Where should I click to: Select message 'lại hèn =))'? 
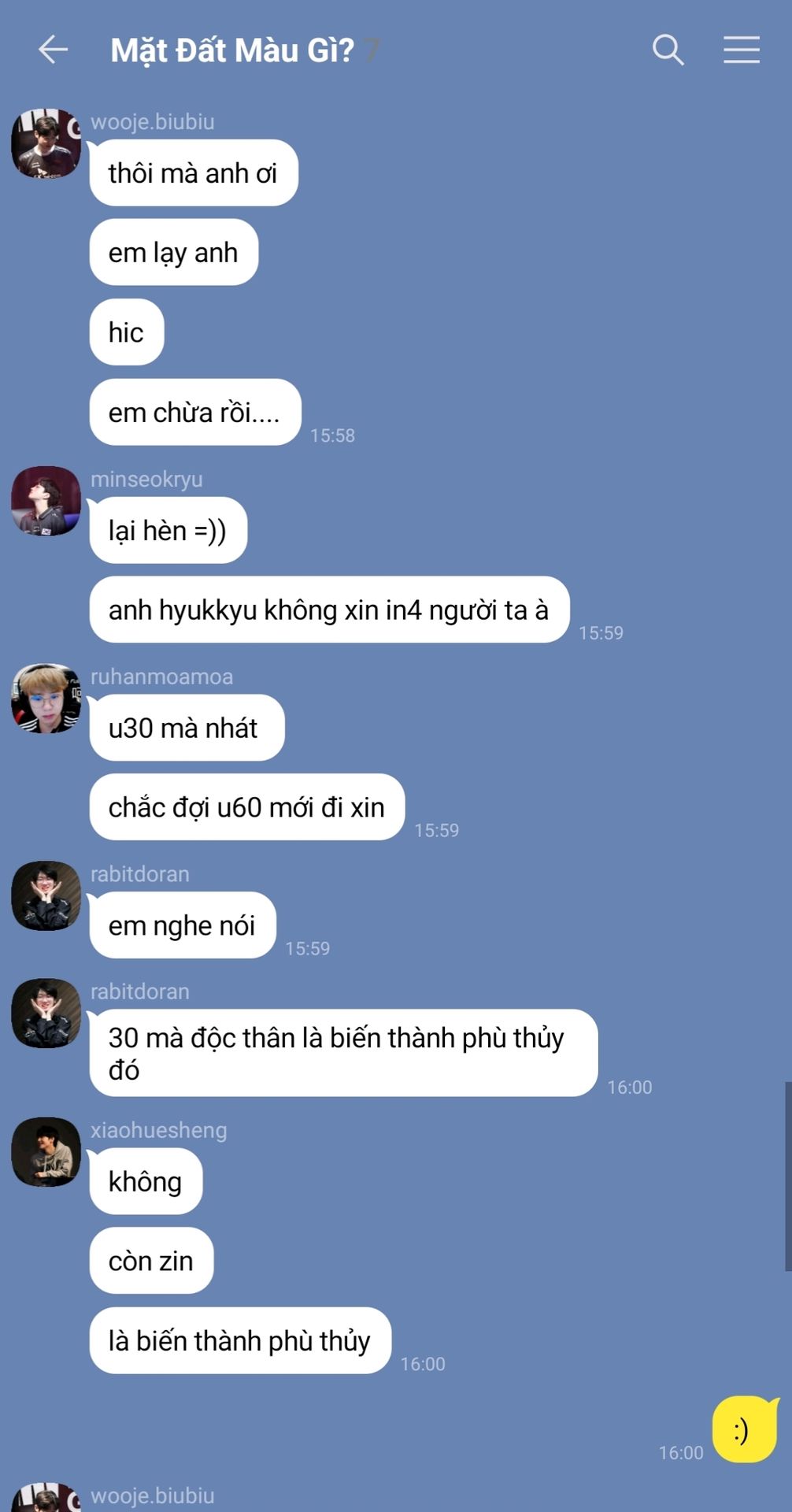168,530
